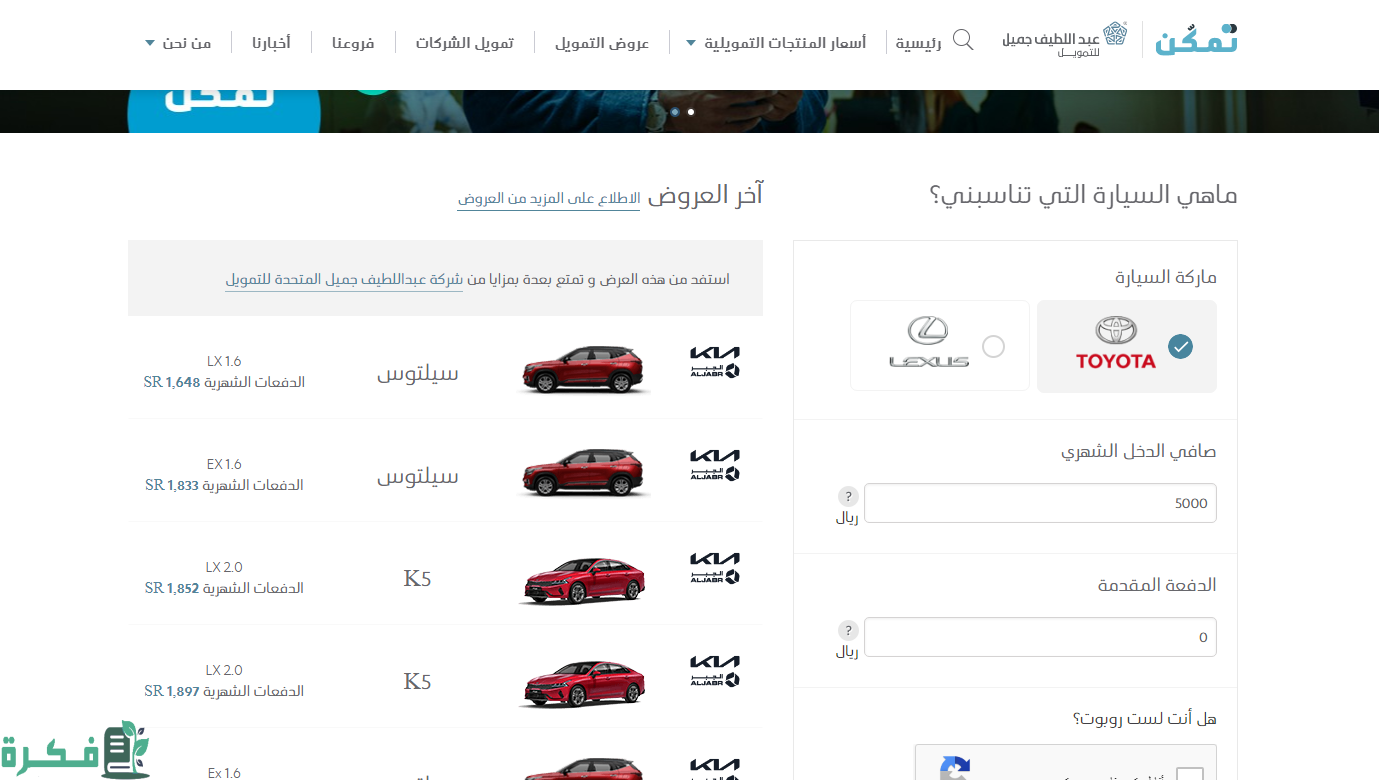Click the Tamkeen logo in the header

click(x=1196, y=39)
